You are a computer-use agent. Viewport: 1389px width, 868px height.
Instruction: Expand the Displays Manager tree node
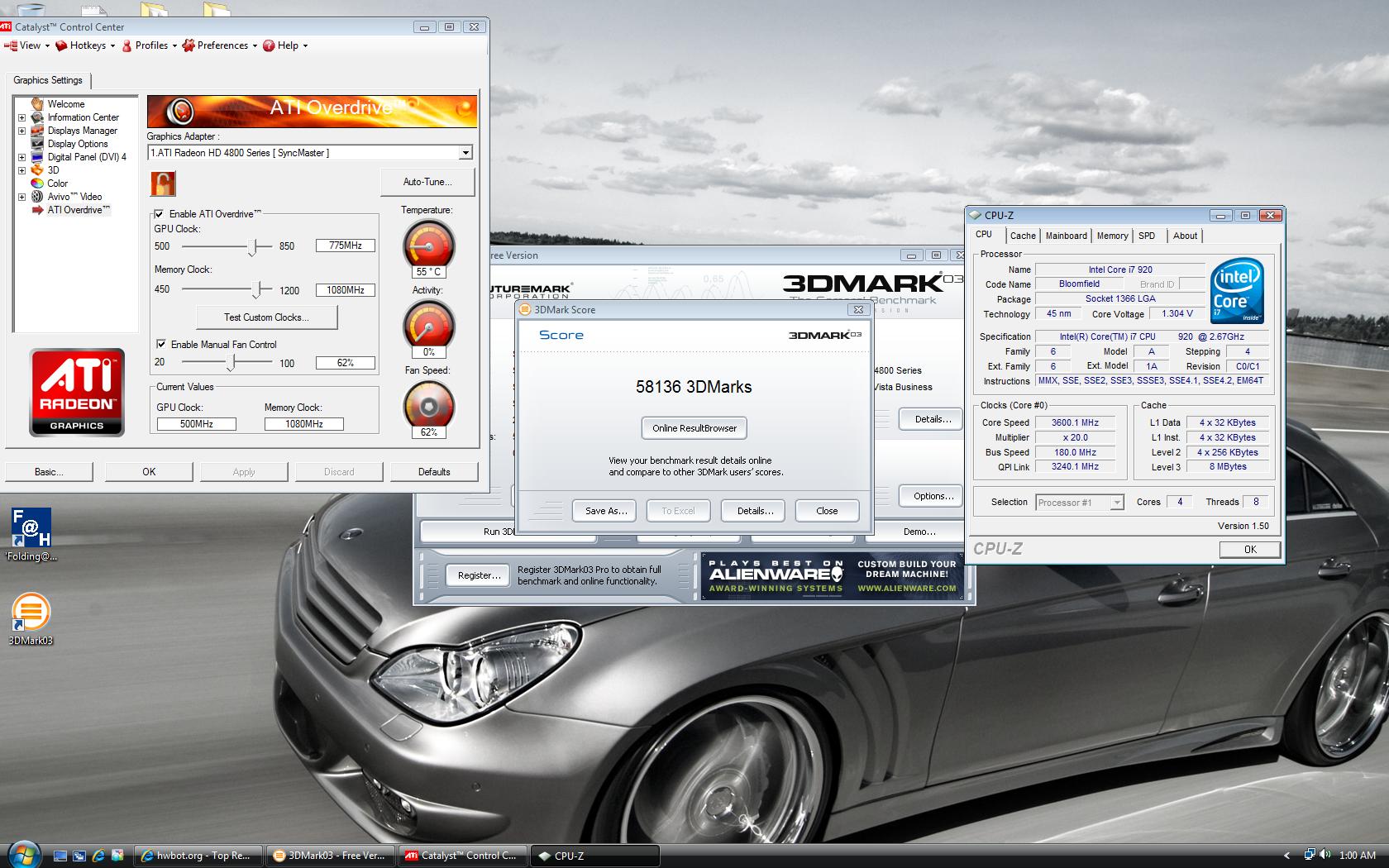point(21,131)
